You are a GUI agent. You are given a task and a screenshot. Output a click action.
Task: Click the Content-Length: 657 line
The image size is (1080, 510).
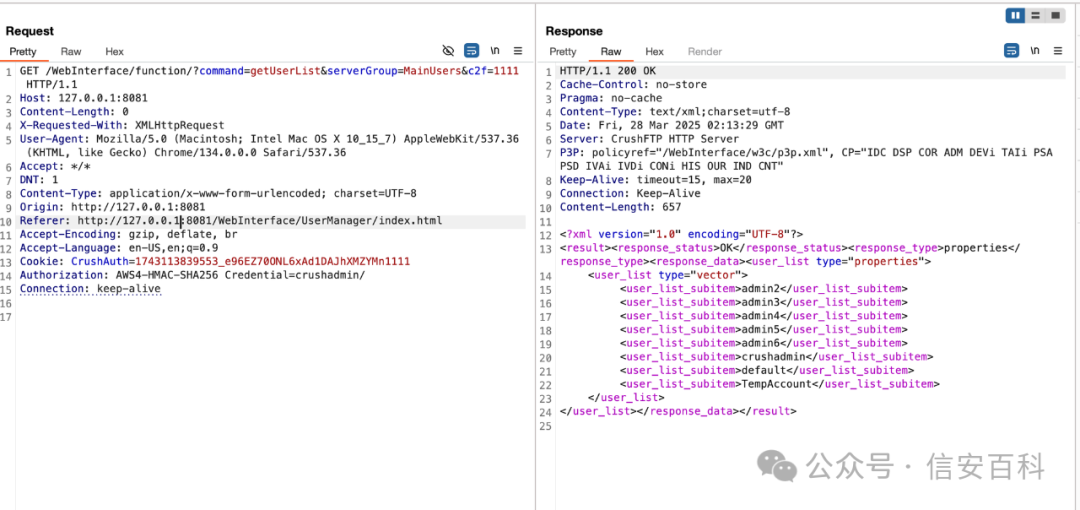pyautogui.click(x=620, y=207)
